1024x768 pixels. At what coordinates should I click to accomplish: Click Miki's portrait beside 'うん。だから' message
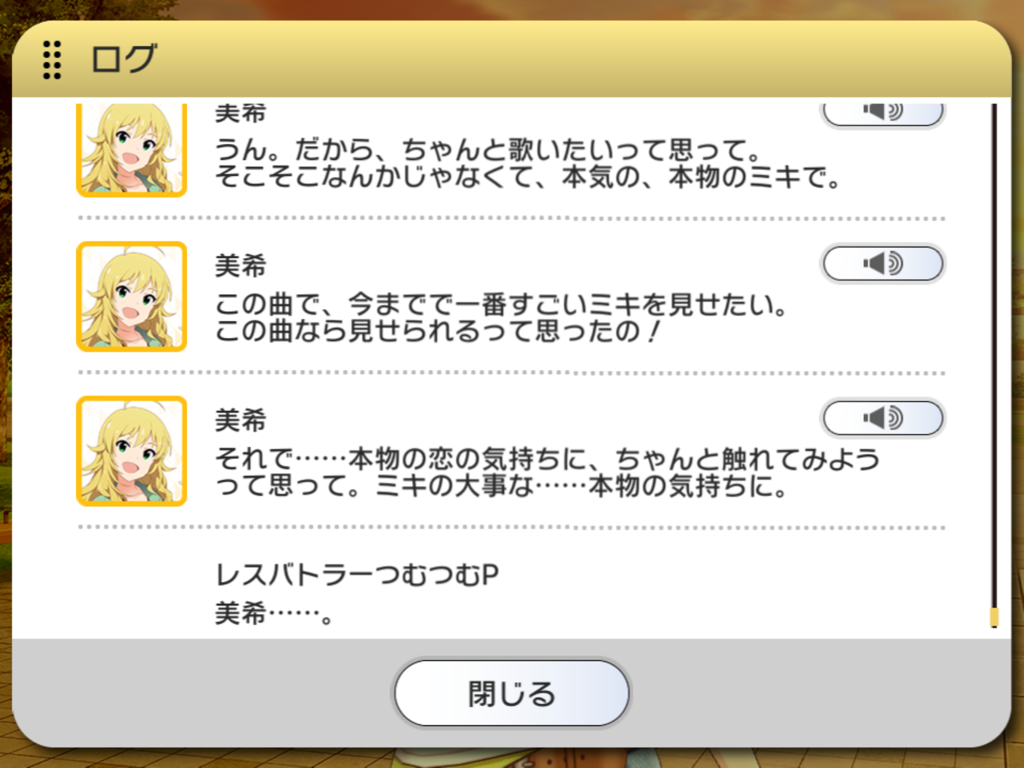coord(132,150)
